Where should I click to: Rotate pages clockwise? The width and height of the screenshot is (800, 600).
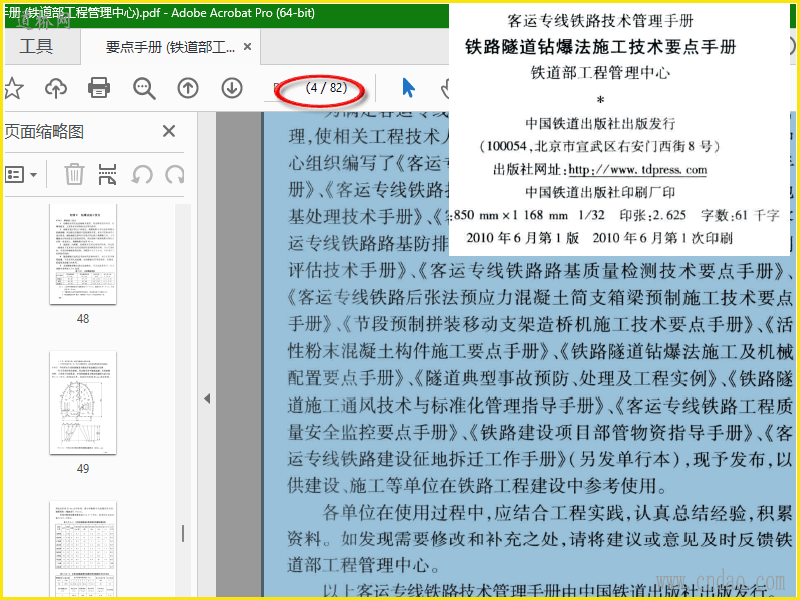[175, 174]
